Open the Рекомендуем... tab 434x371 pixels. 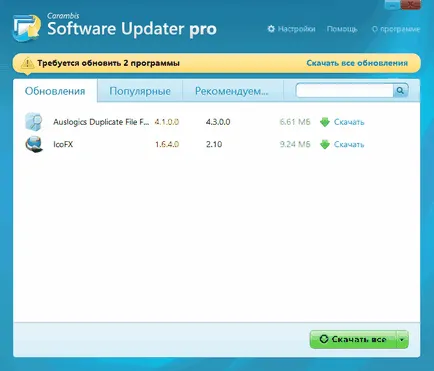[232, 91]
